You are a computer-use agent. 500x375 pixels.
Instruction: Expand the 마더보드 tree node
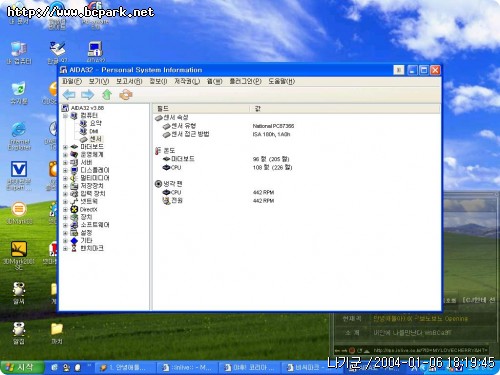[x=65, y=147]
